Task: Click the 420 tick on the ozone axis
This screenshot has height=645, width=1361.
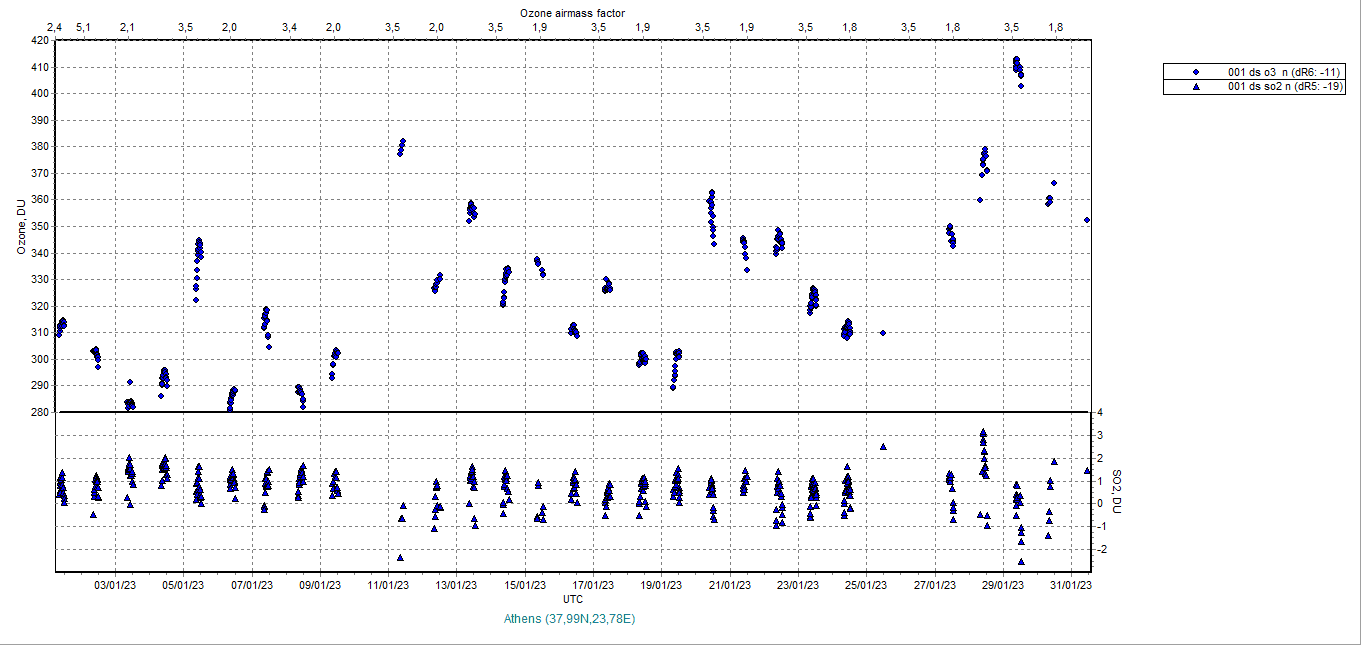Action: [x=39, y=41]
